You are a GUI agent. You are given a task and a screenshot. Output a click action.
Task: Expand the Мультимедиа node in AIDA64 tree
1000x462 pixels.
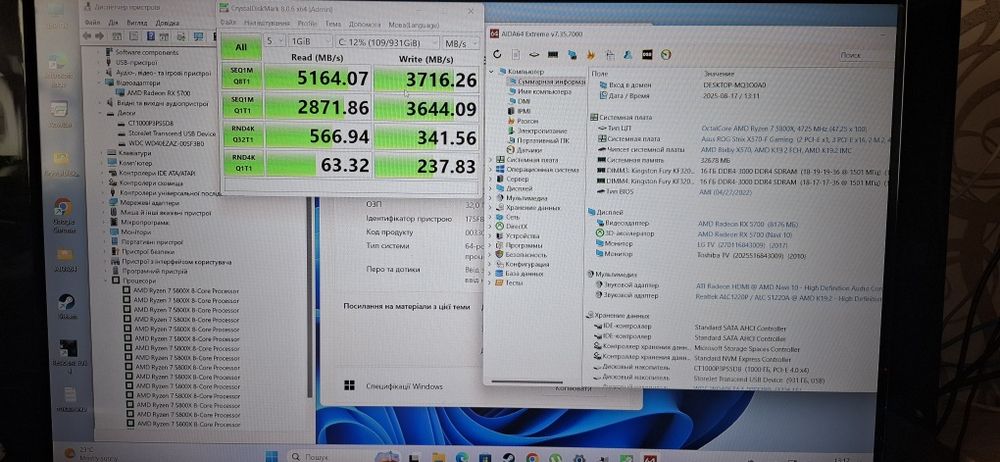(491, 198)
